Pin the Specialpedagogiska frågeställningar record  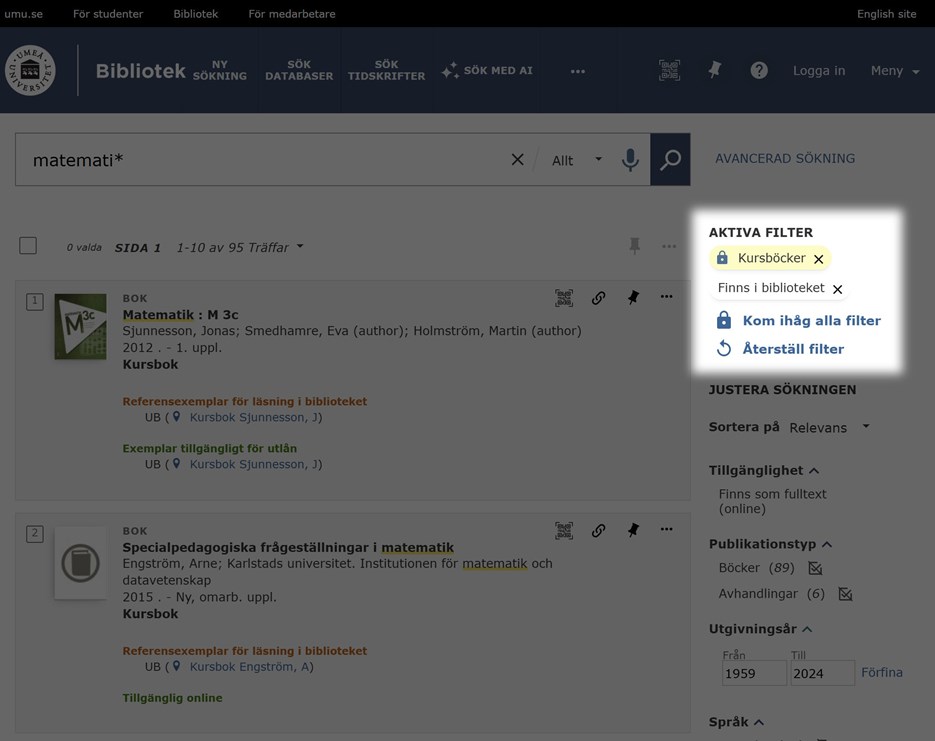633,530
